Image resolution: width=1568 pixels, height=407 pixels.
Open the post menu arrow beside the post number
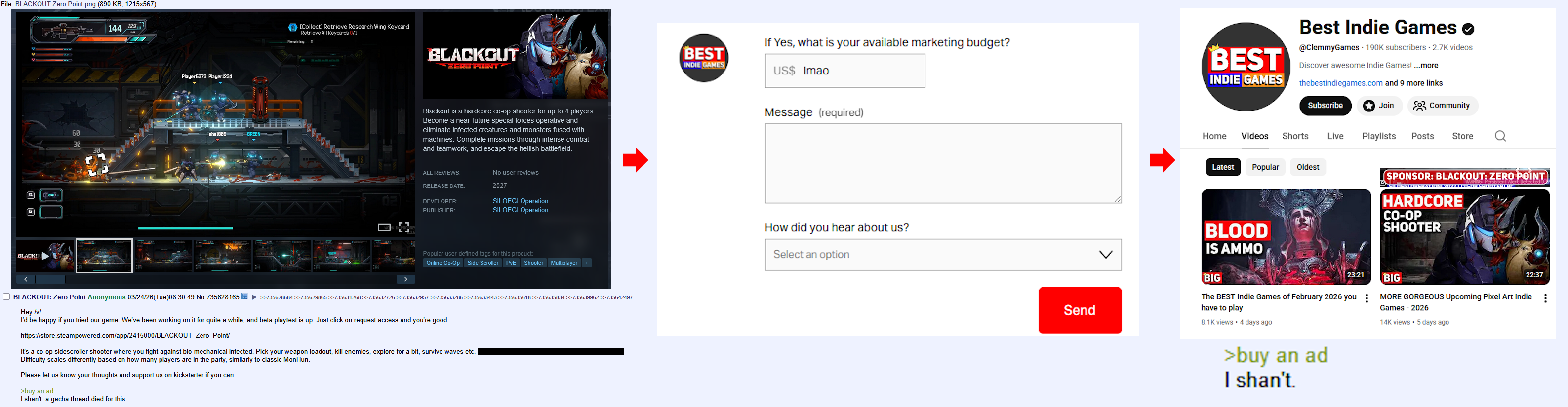click(254, 297)
